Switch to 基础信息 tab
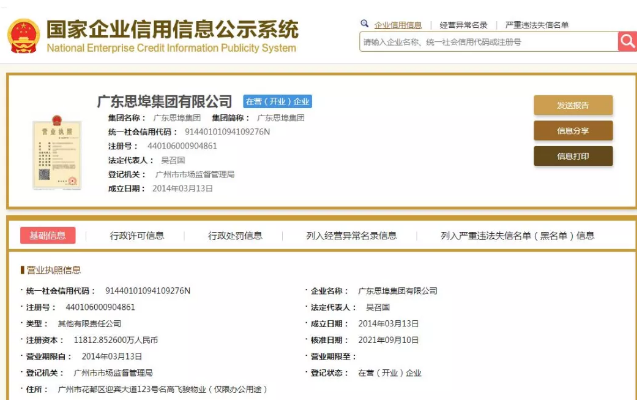 point(48,235)
